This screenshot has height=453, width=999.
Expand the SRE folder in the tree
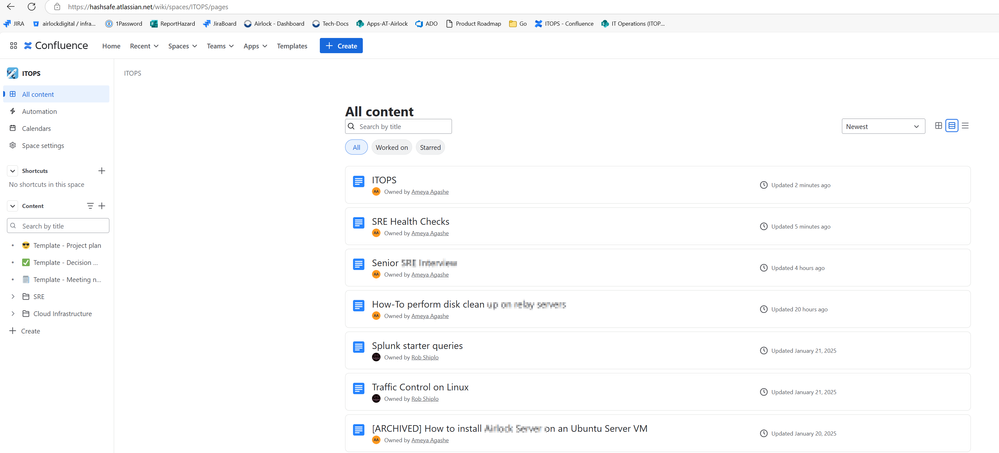click(13, 296)
